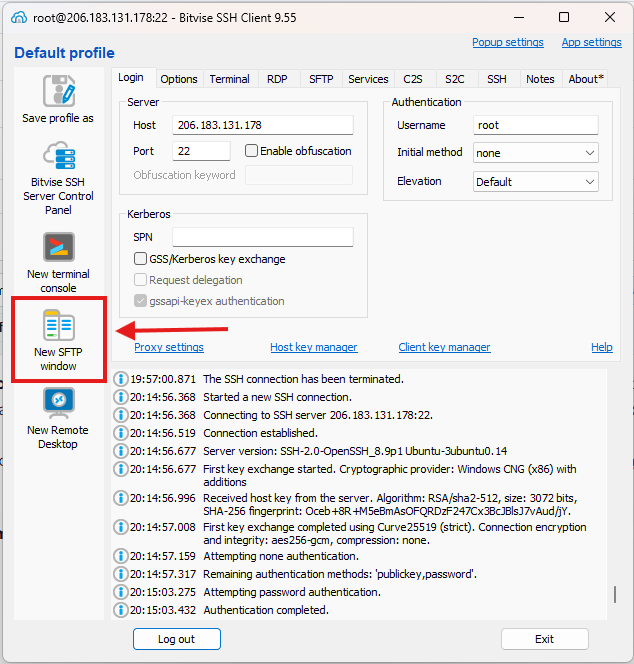Click the 'Default profile' heading text
This screenshot has height=664, width=634.
(64, 53)
